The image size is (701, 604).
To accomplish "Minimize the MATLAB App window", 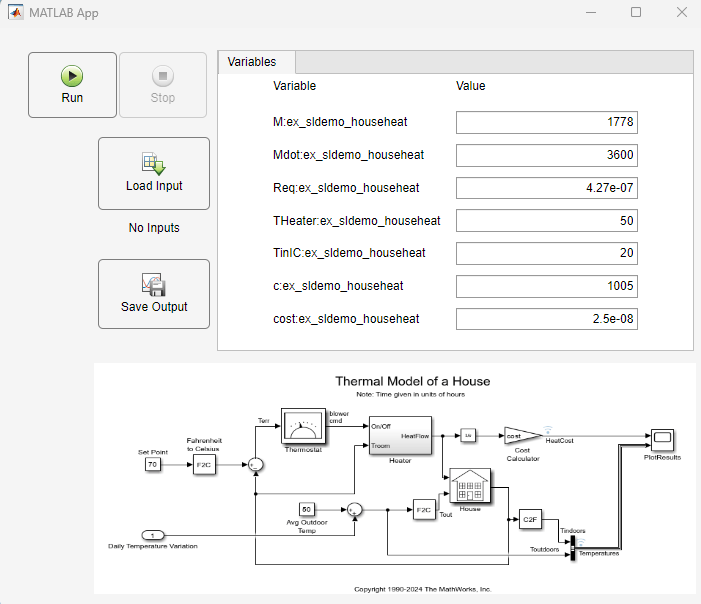I will (x=591, y=12).
